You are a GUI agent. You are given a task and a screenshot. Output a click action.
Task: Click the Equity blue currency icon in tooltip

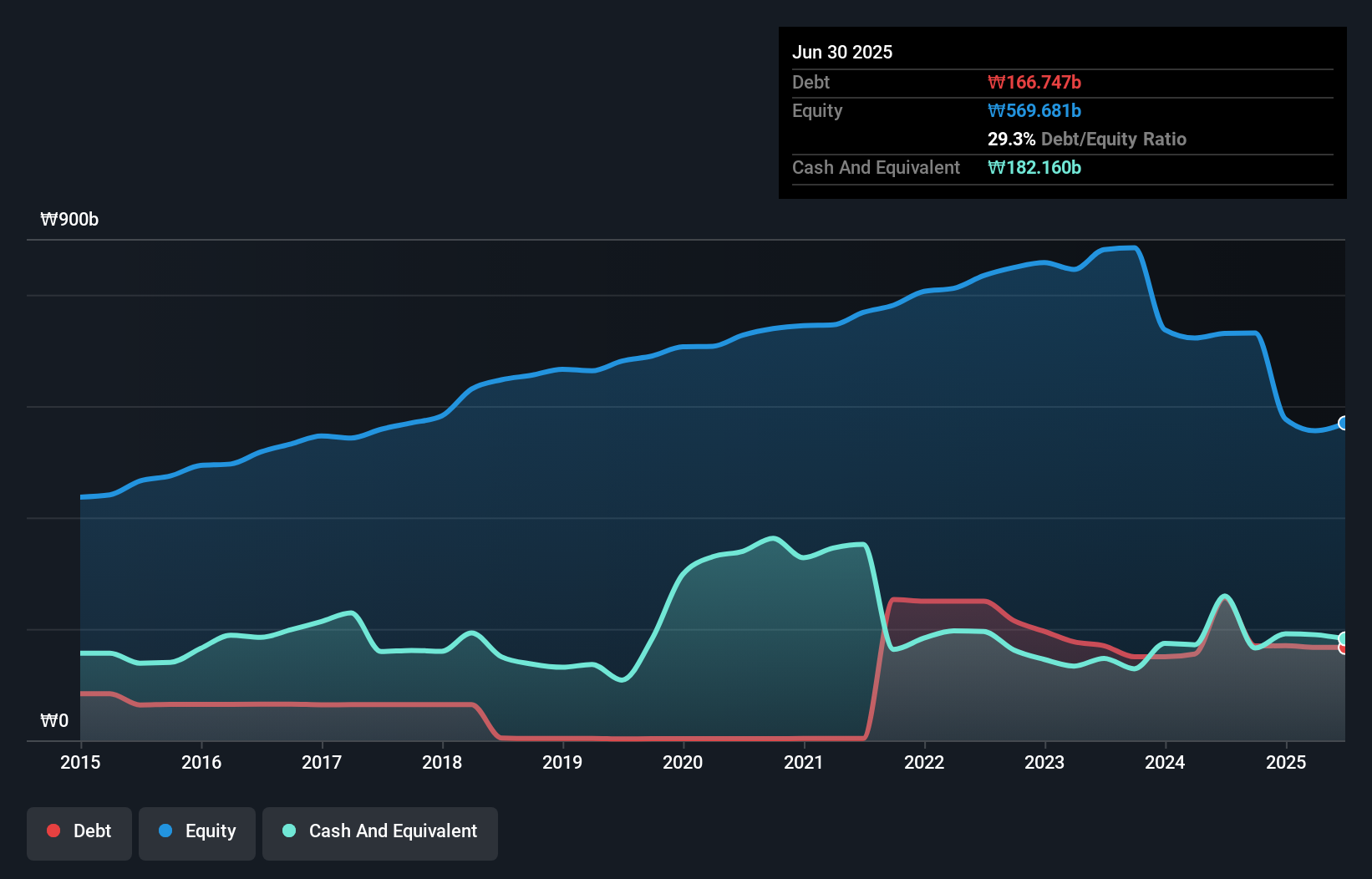tap(996, 110)
